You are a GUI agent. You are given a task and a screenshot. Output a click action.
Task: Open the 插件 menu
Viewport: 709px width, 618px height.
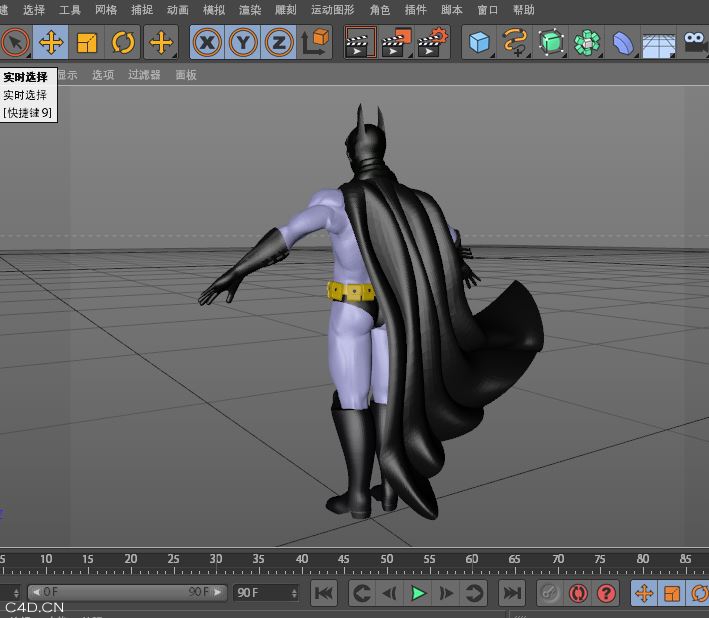pos(416,10)
